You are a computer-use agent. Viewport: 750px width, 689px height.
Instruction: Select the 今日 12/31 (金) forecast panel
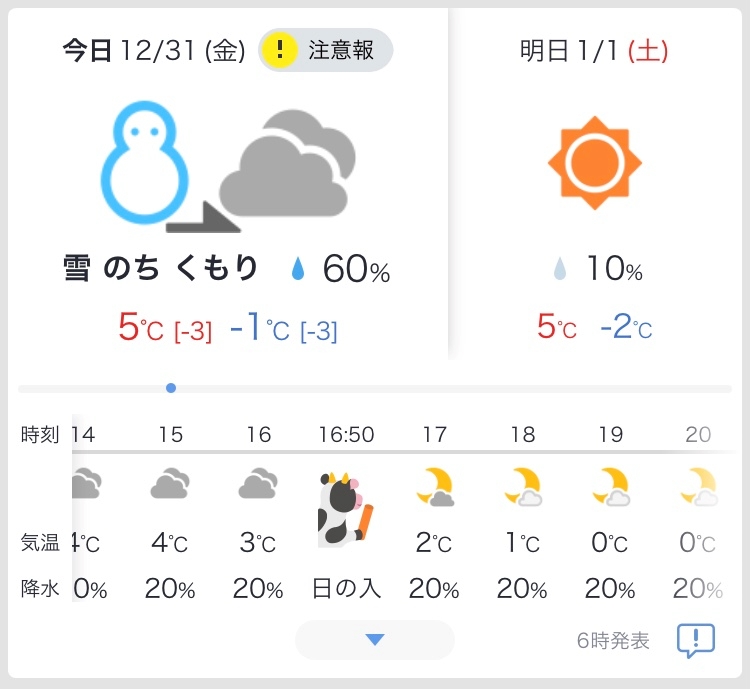(228, 183)
